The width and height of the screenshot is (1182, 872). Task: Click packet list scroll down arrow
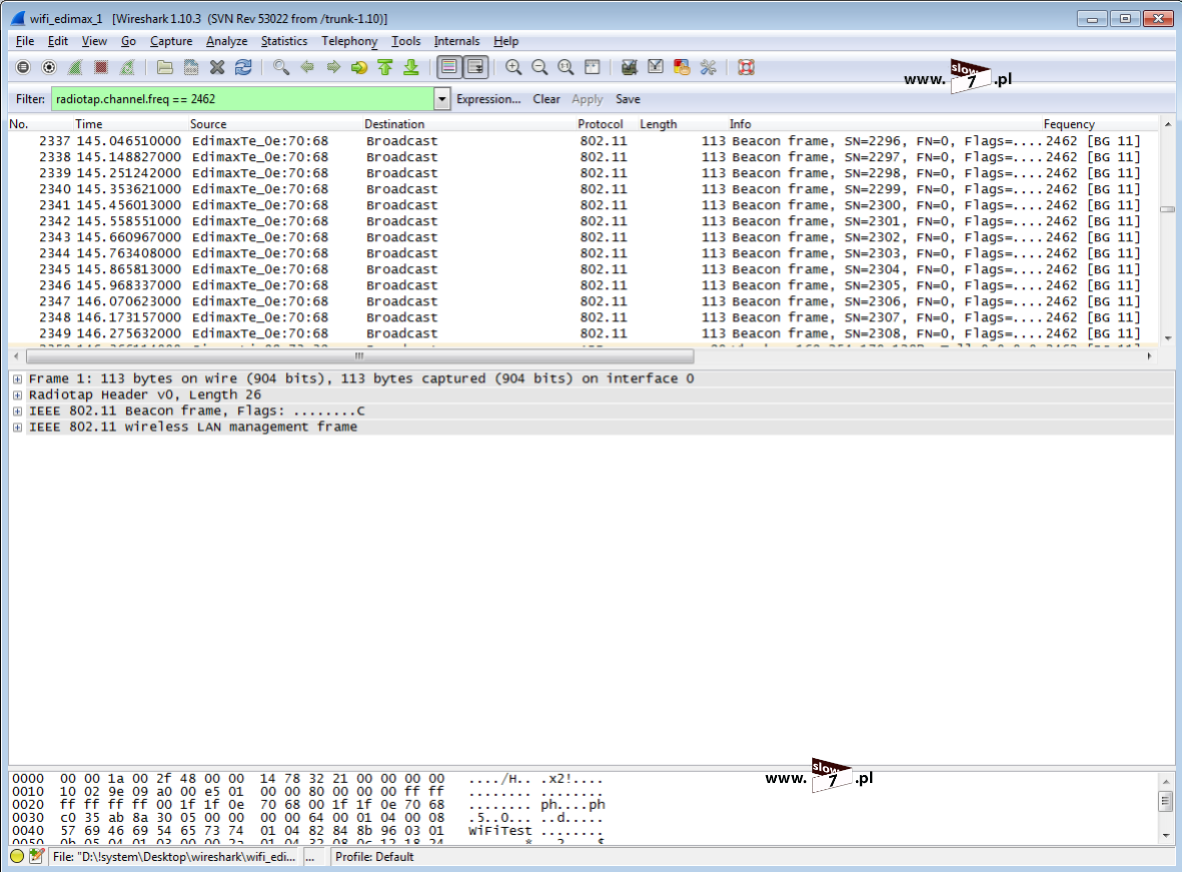coord(1167,338)
